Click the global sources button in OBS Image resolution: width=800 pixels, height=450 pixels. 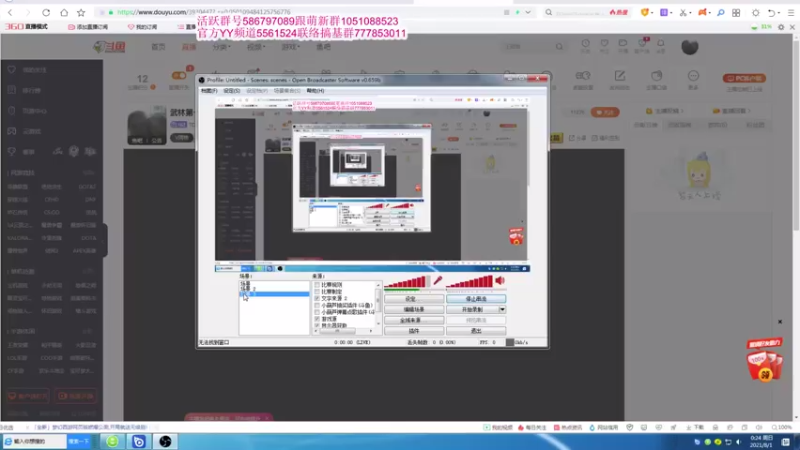414,320
